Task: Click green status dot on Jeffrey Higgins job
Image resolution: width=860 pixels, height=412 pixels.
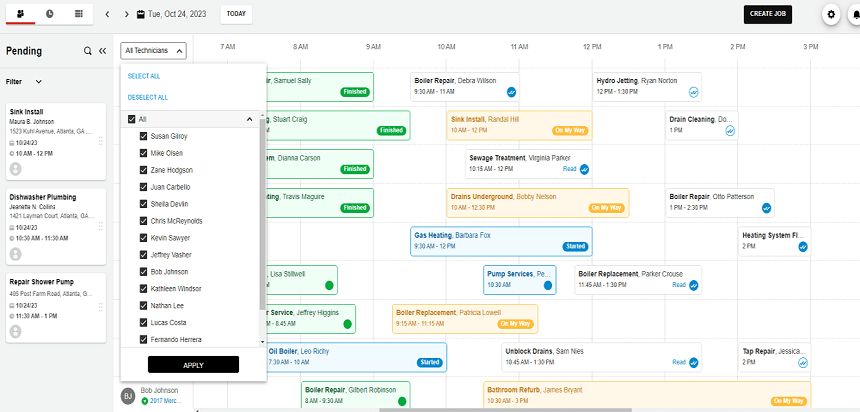Action: 347,324
